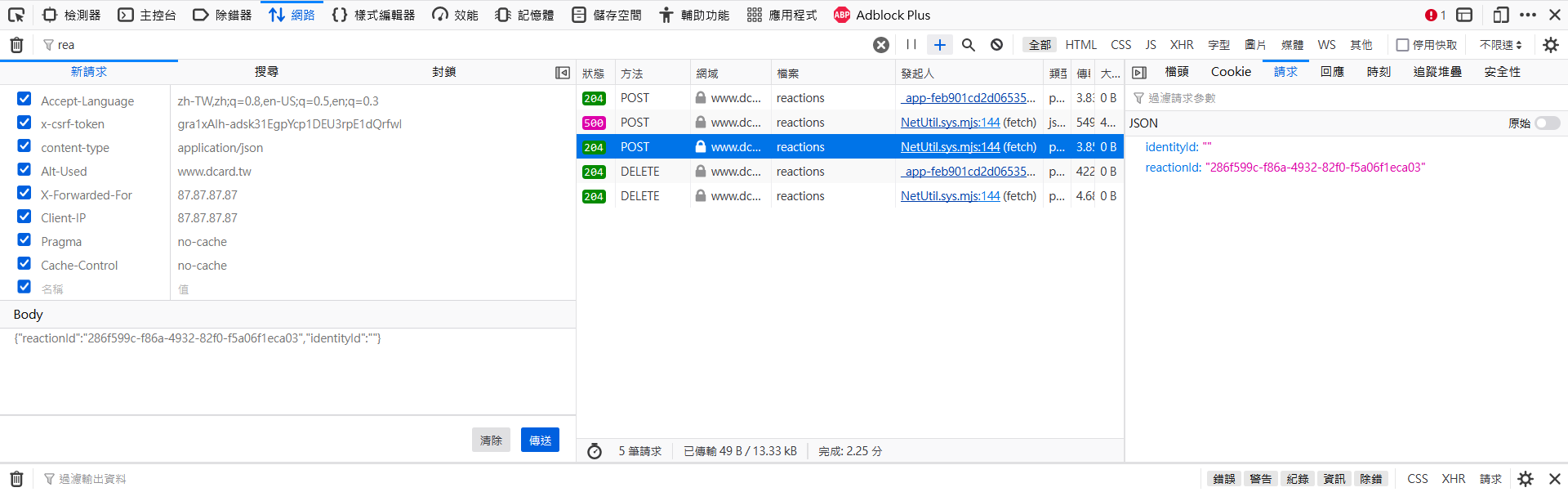Image resolution: width=1568 pixels, height=492 pixels.
Task: Uncheck the Alt-Used header checkbox
Action: coord(24,169)
